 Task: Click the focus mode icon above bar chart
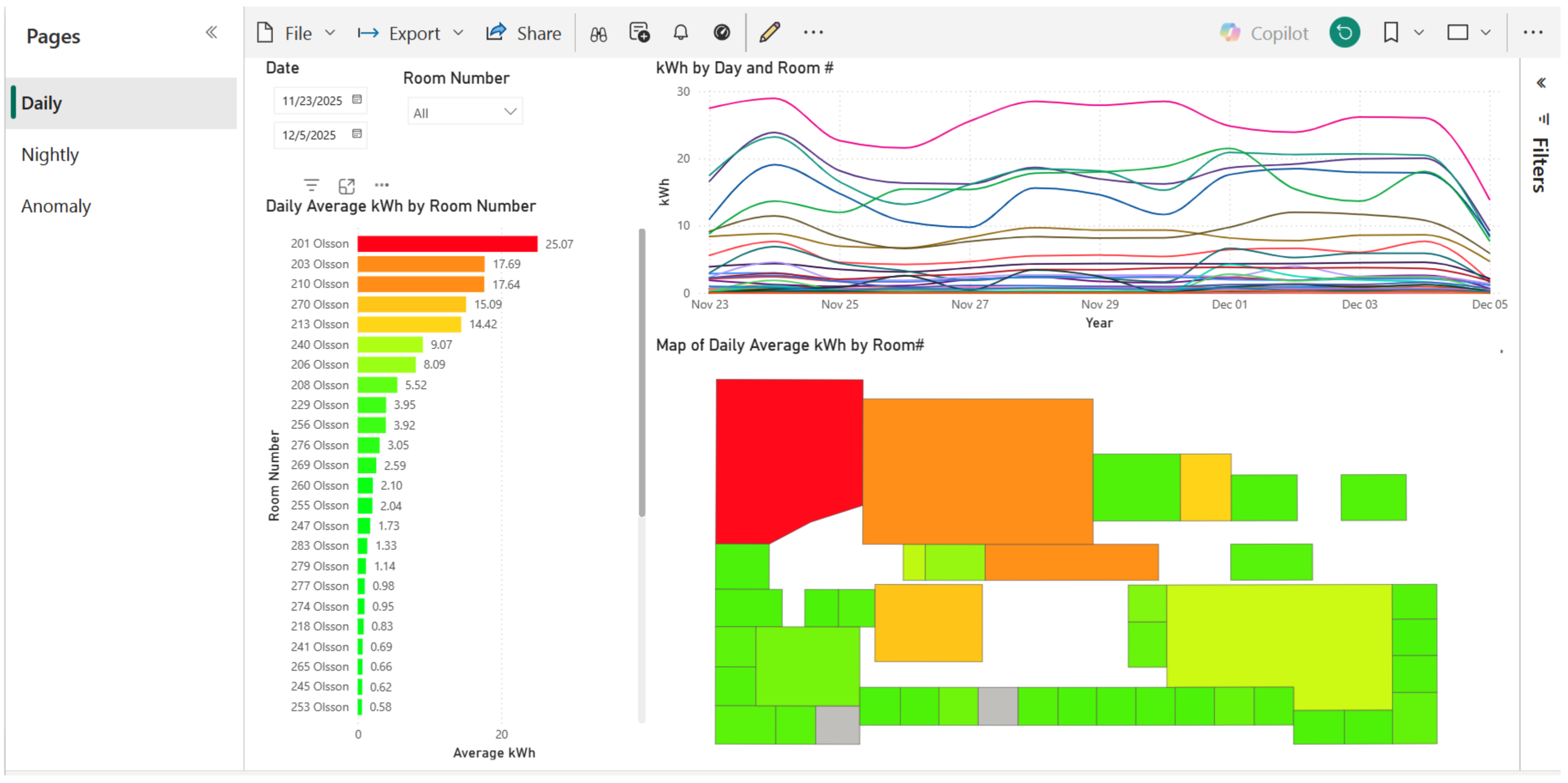point(346,186)
